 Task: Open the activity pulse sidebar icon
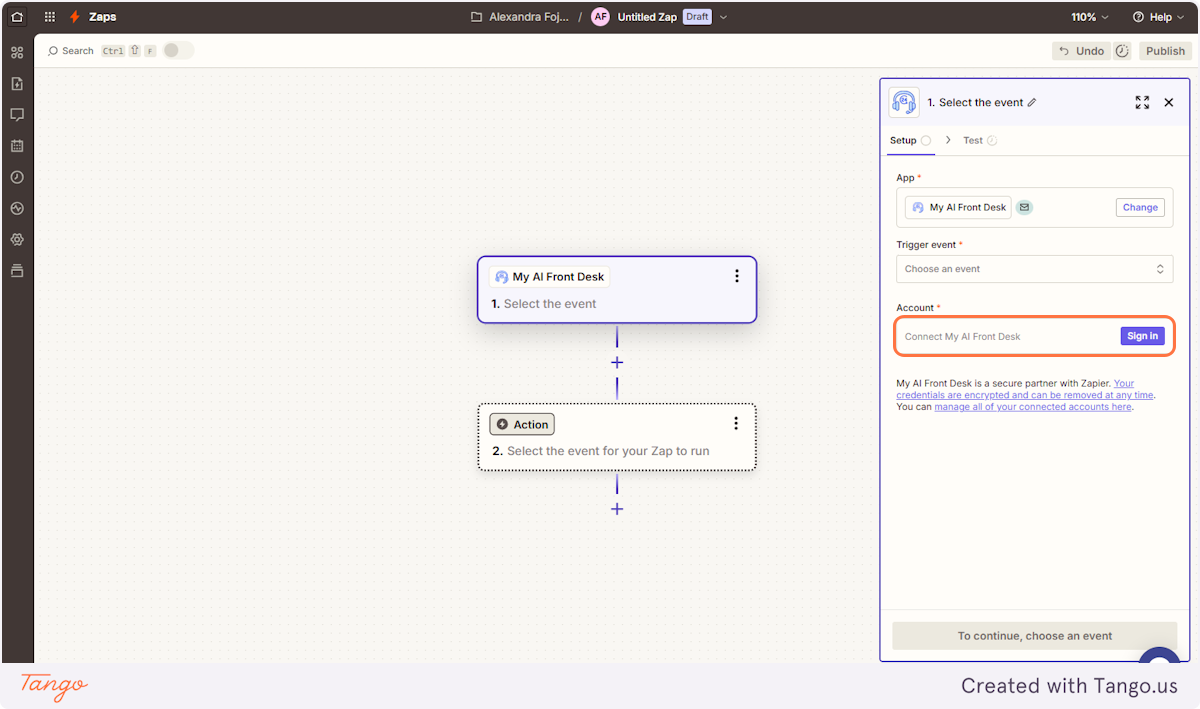[x=17, y=209]
